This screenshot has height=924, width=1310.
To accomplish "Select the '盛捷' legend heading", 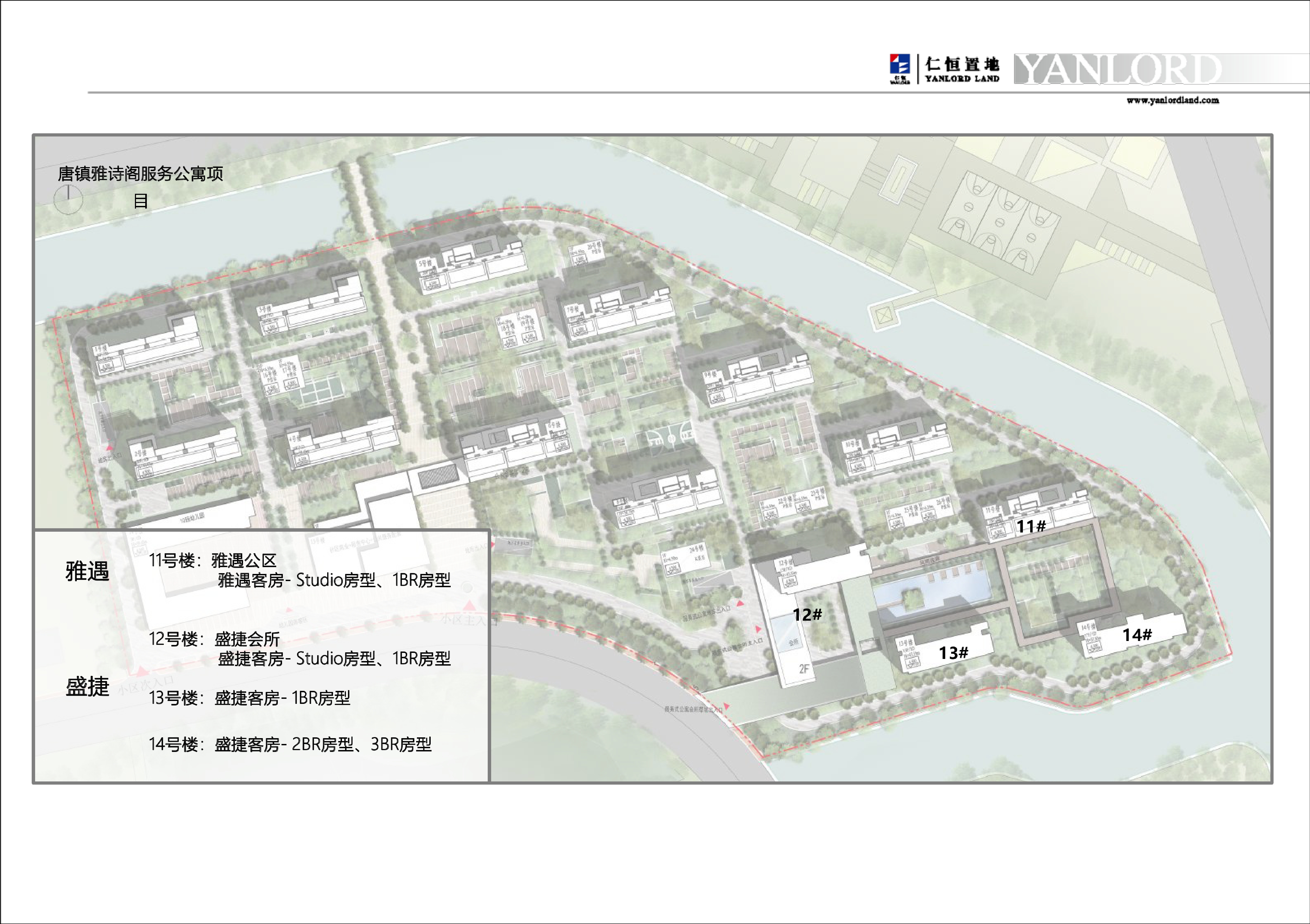I will tap(87, 686).
